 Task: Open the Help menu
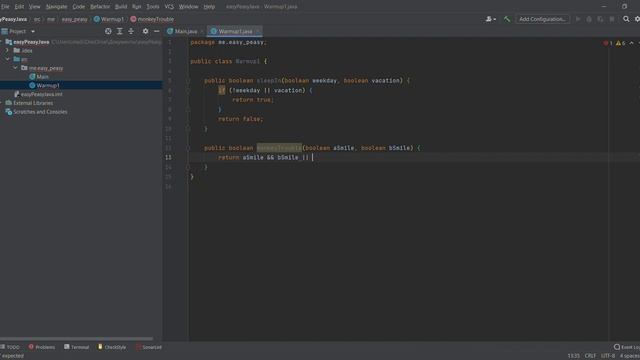pyautogui.click(x=209, y=7)
